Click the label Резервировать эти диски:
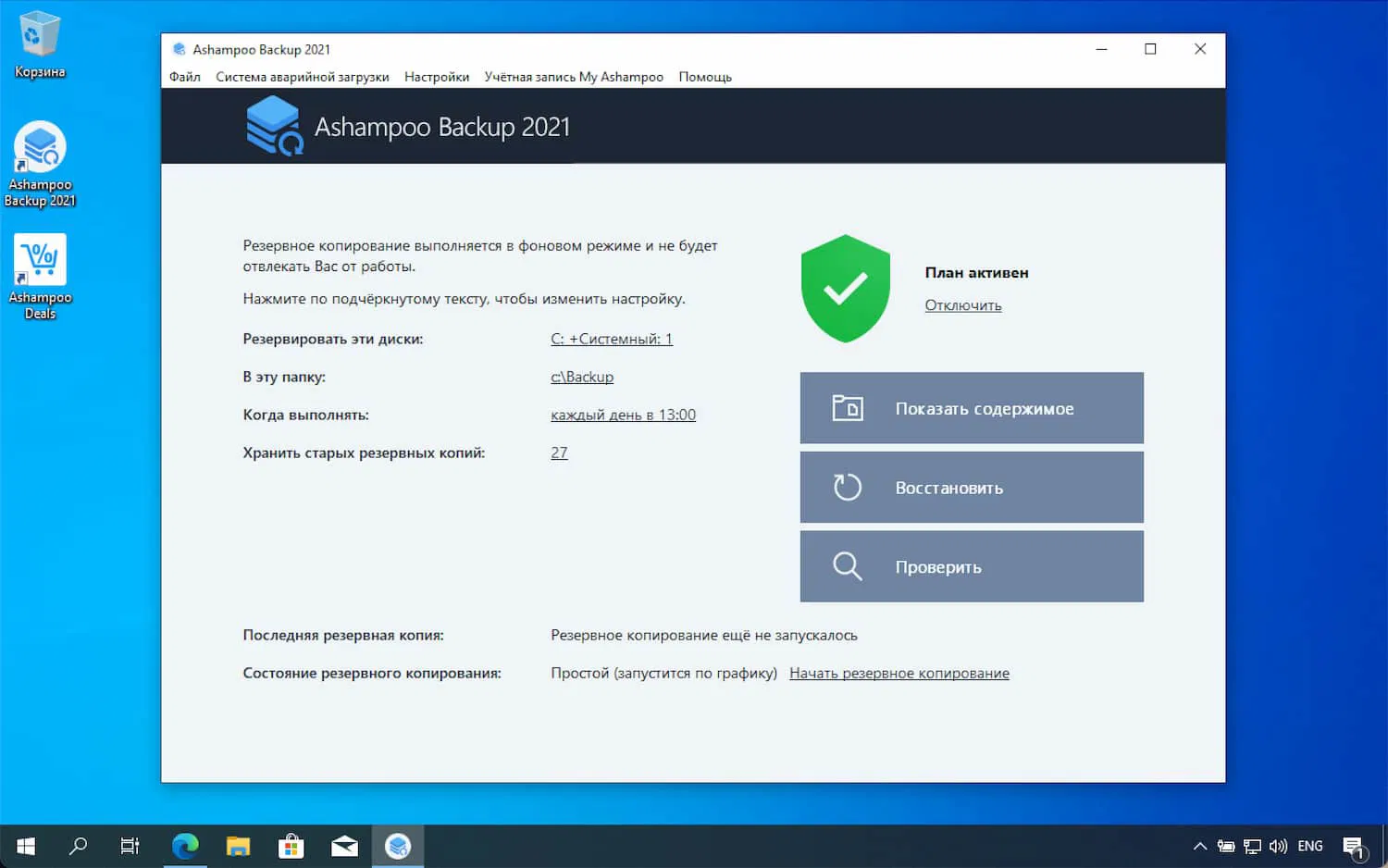Screen dimensions: 1388x868 pos(333,339)
